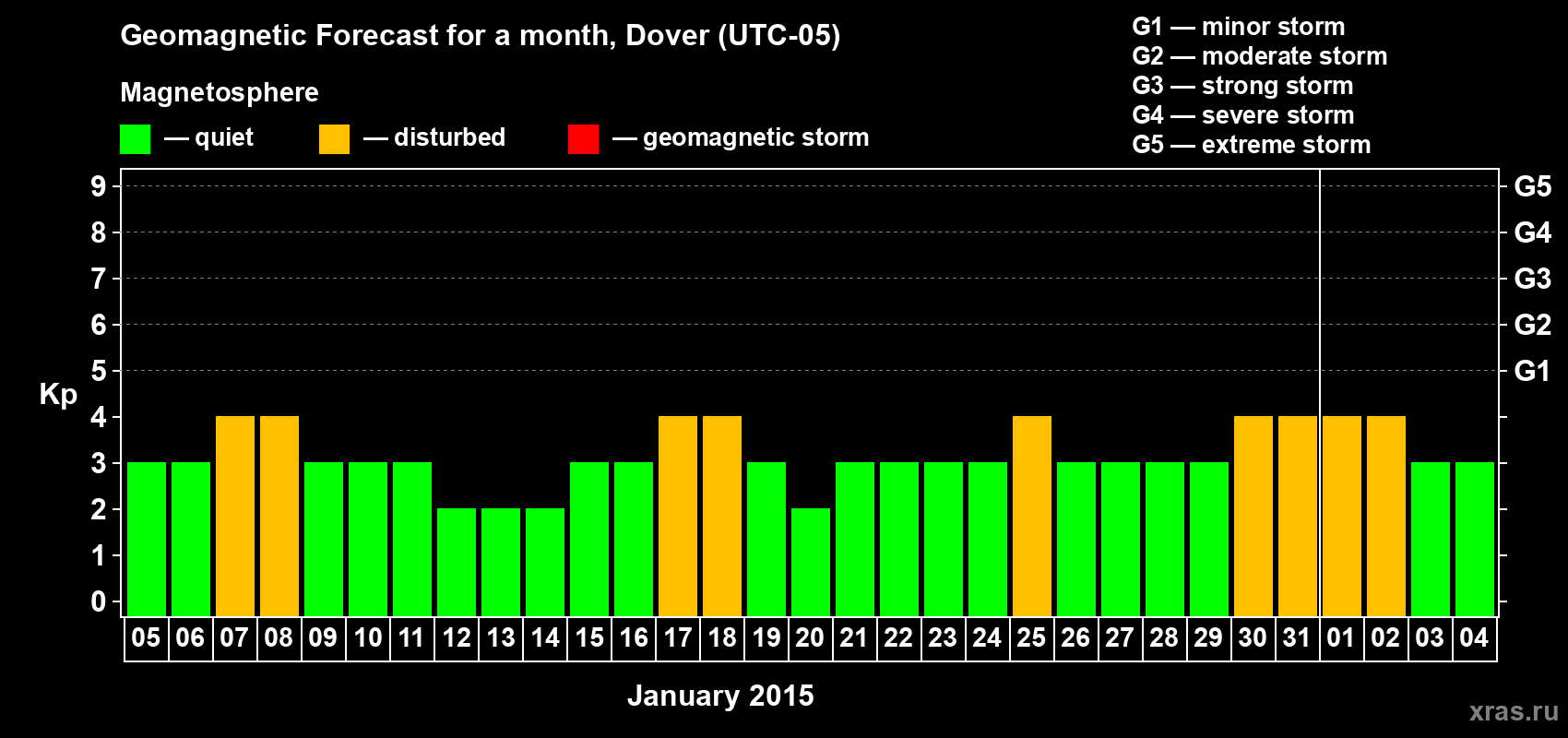Click the date label 15 on the x-axis
1568x738 pixels.
[x=589, y=637]
